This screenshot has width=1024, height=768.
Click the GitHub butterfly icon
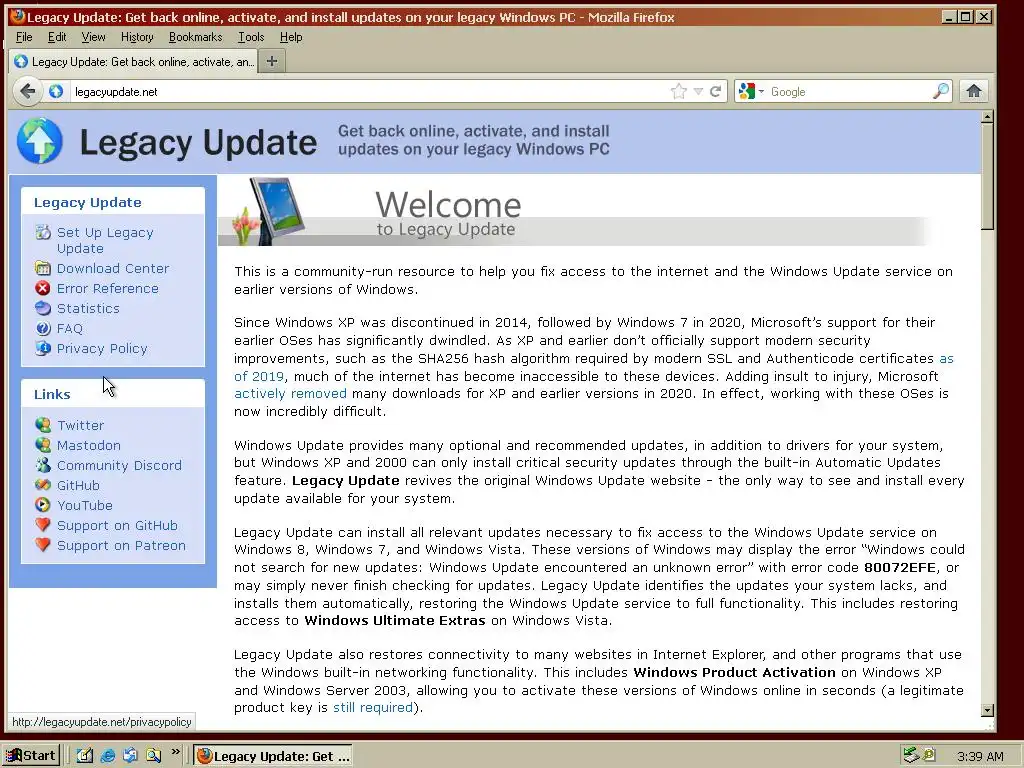tap(43, 485)
